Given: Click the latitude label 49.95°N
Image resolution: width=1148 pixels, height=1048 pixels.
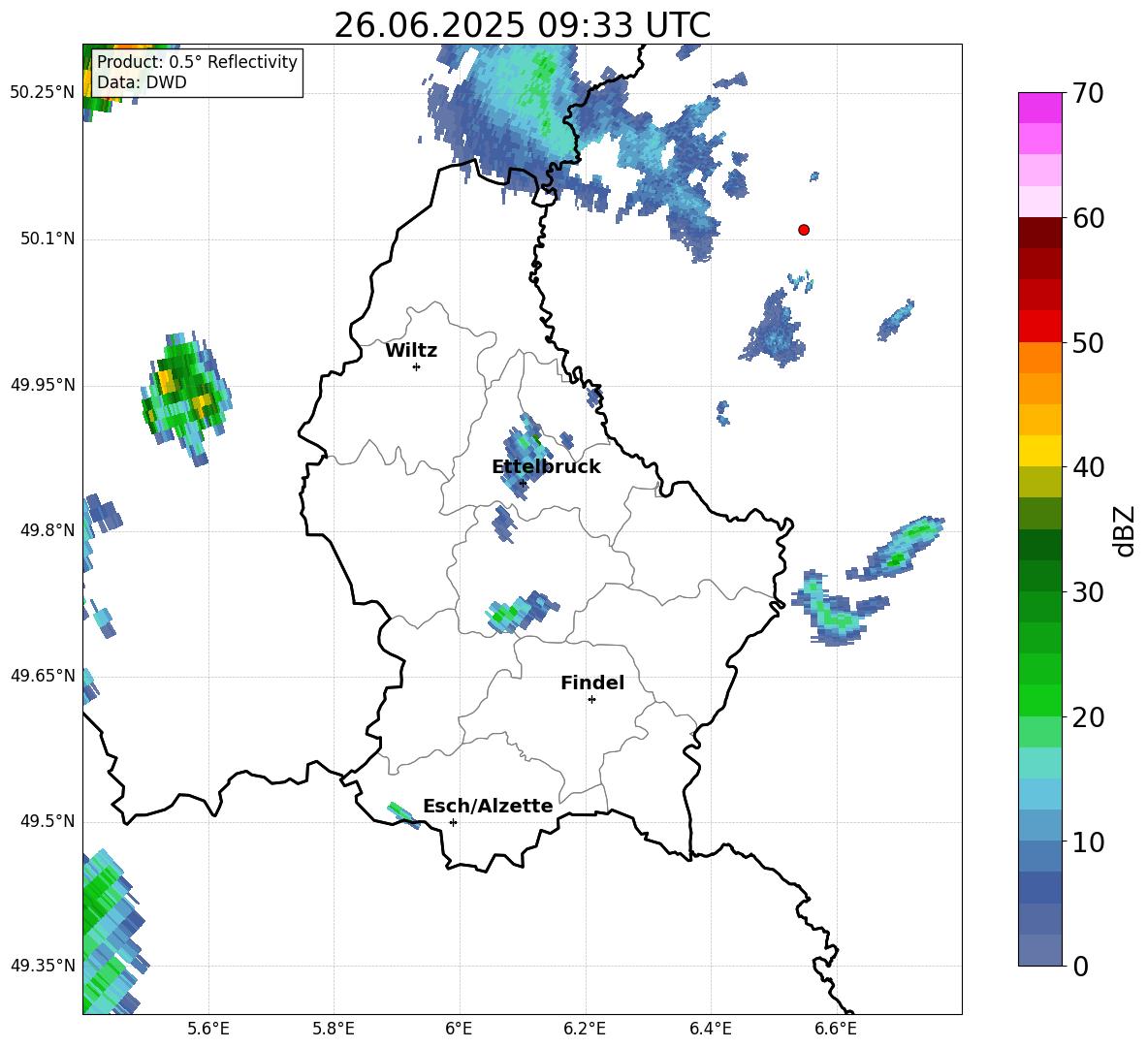Looking at the screenshot, I should pos(43,385).
